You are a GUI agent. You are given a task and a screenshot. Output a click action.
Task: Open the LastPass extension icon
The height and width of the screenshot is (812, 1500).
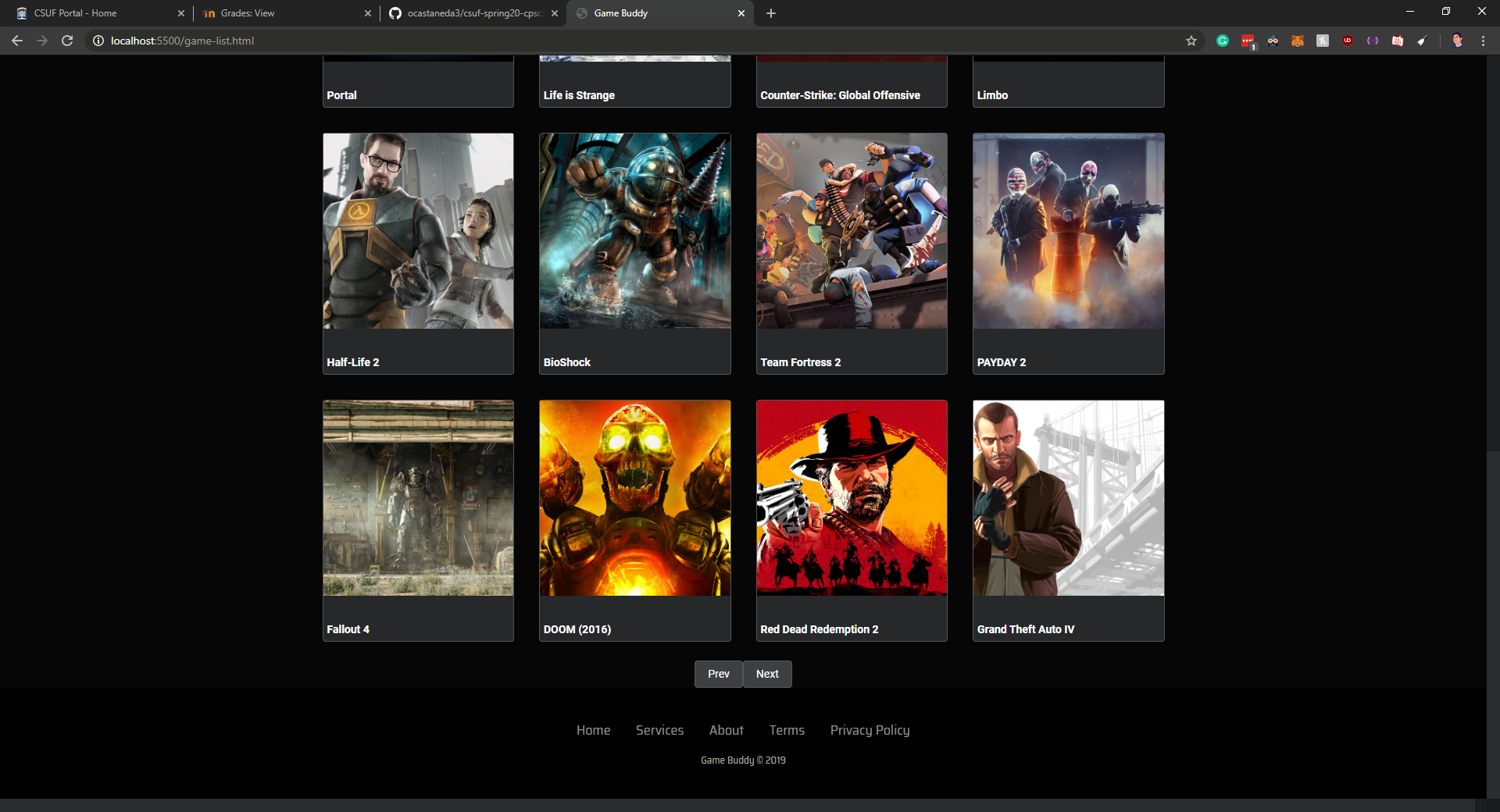tap(1248, 41)
